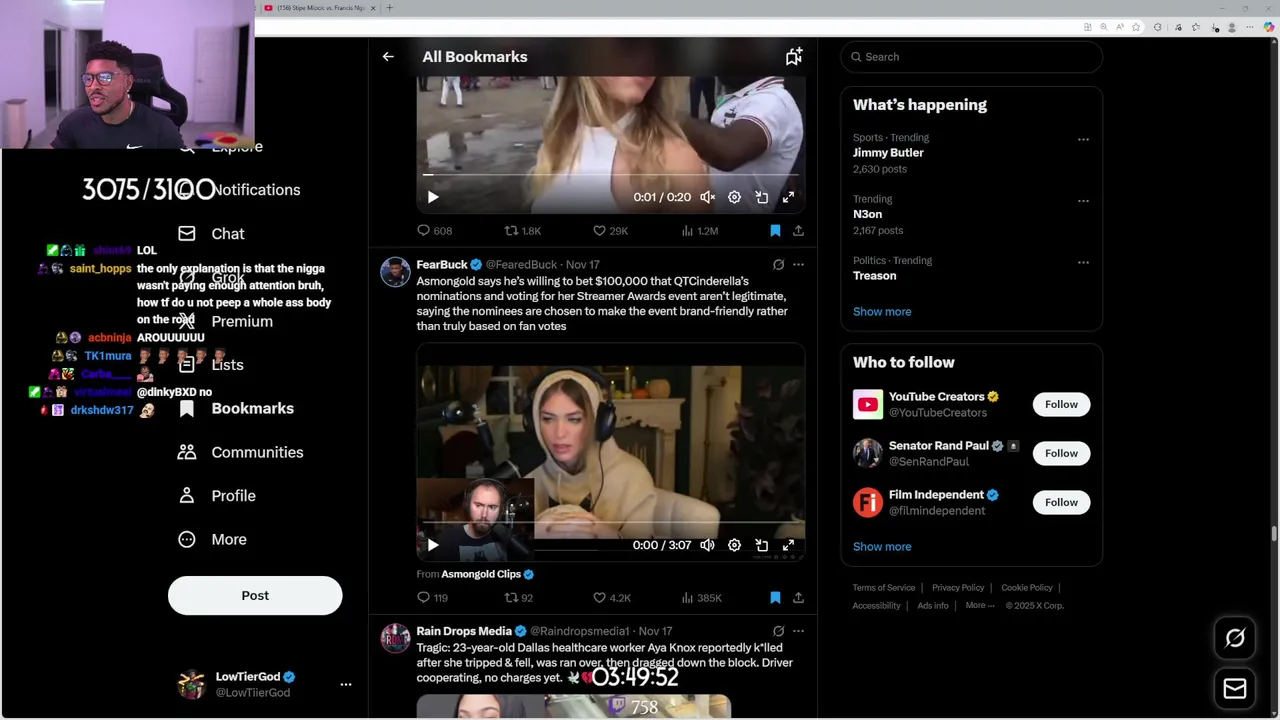Ask Grok about the Rain Drops Media post

tap(778, 631)
